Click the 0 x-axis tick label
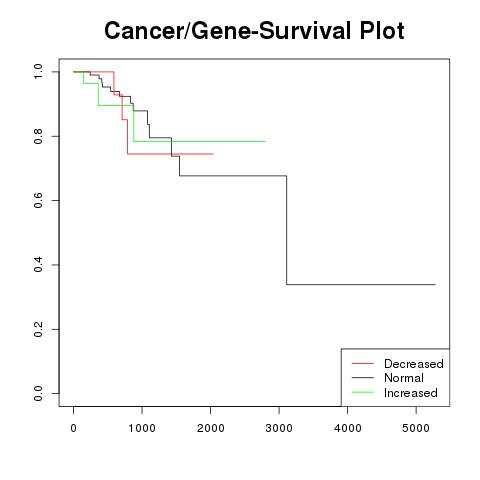 click(74, 428)
